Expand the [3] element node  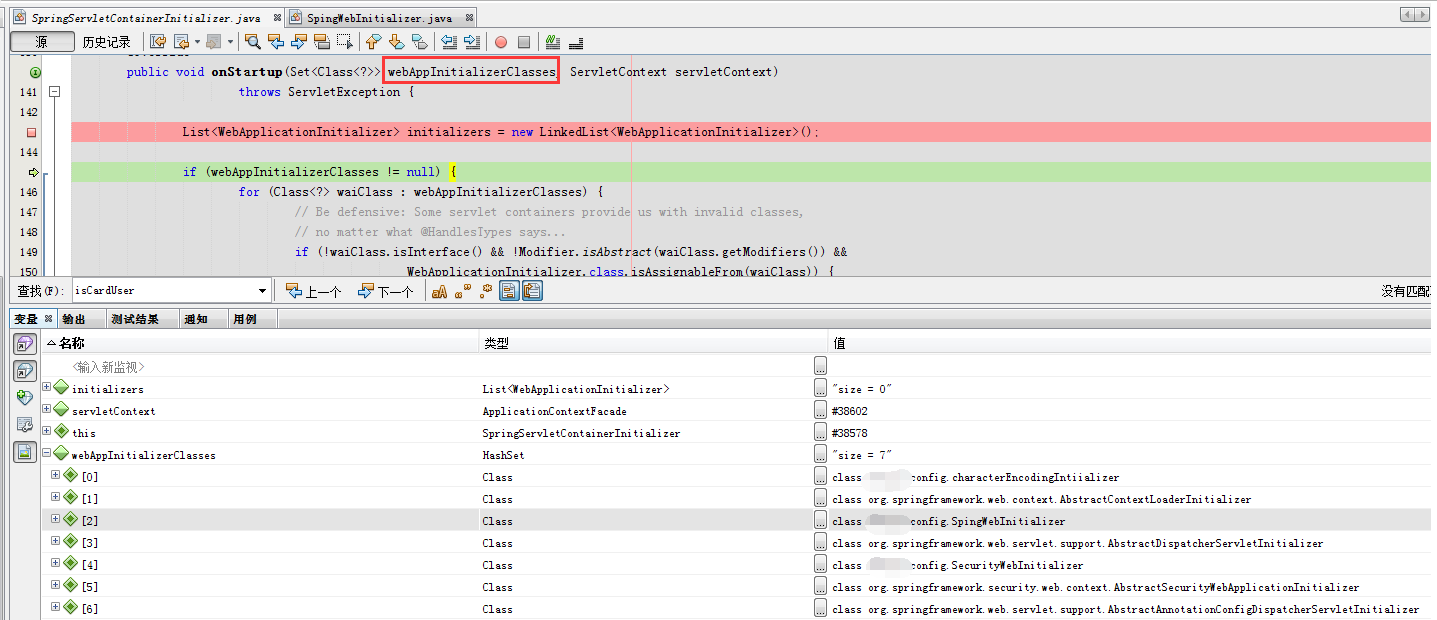click(56, 543)
